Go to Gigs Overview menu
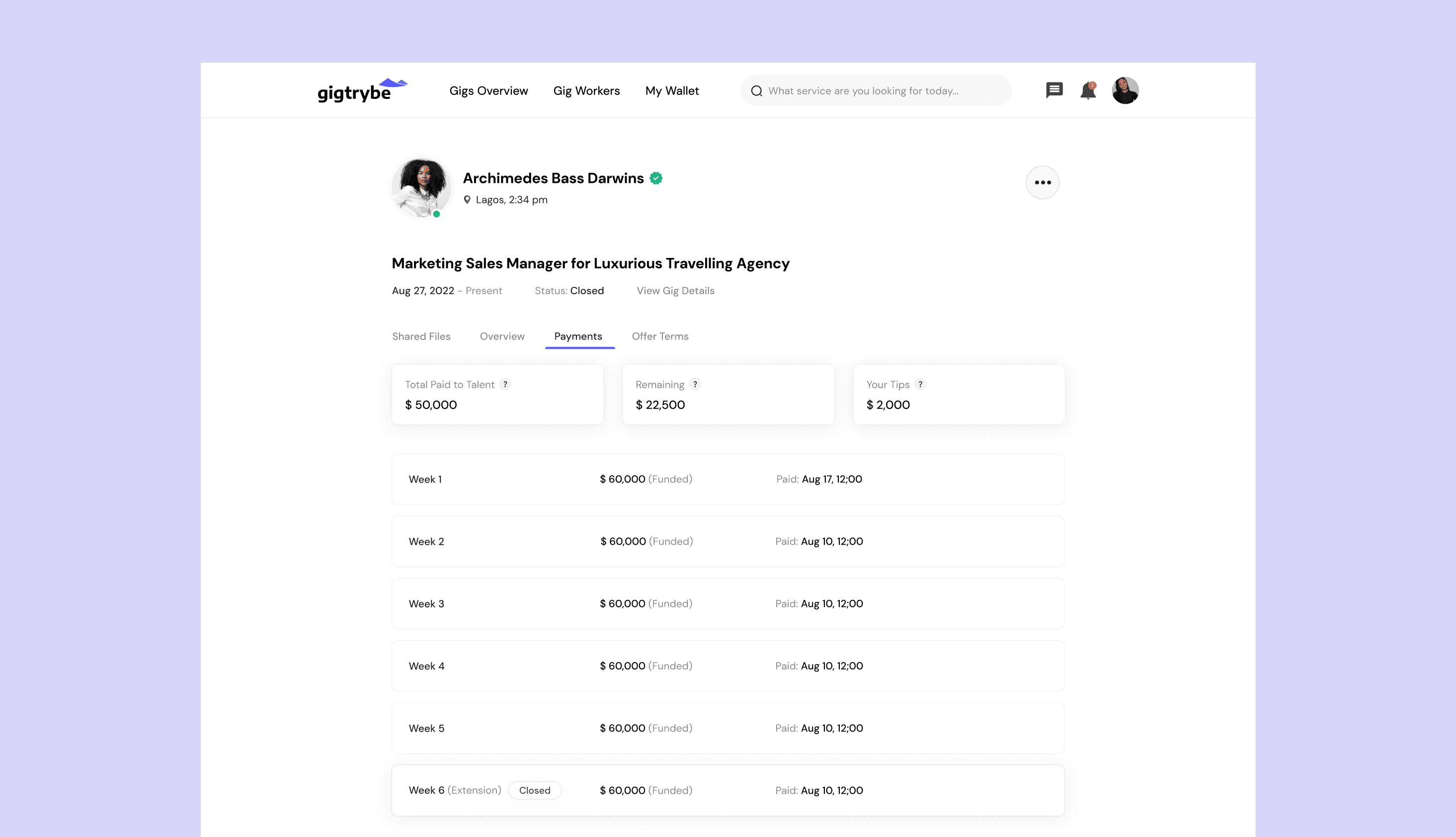This screenshot has width=1456, height=837. tap(488, 91)
